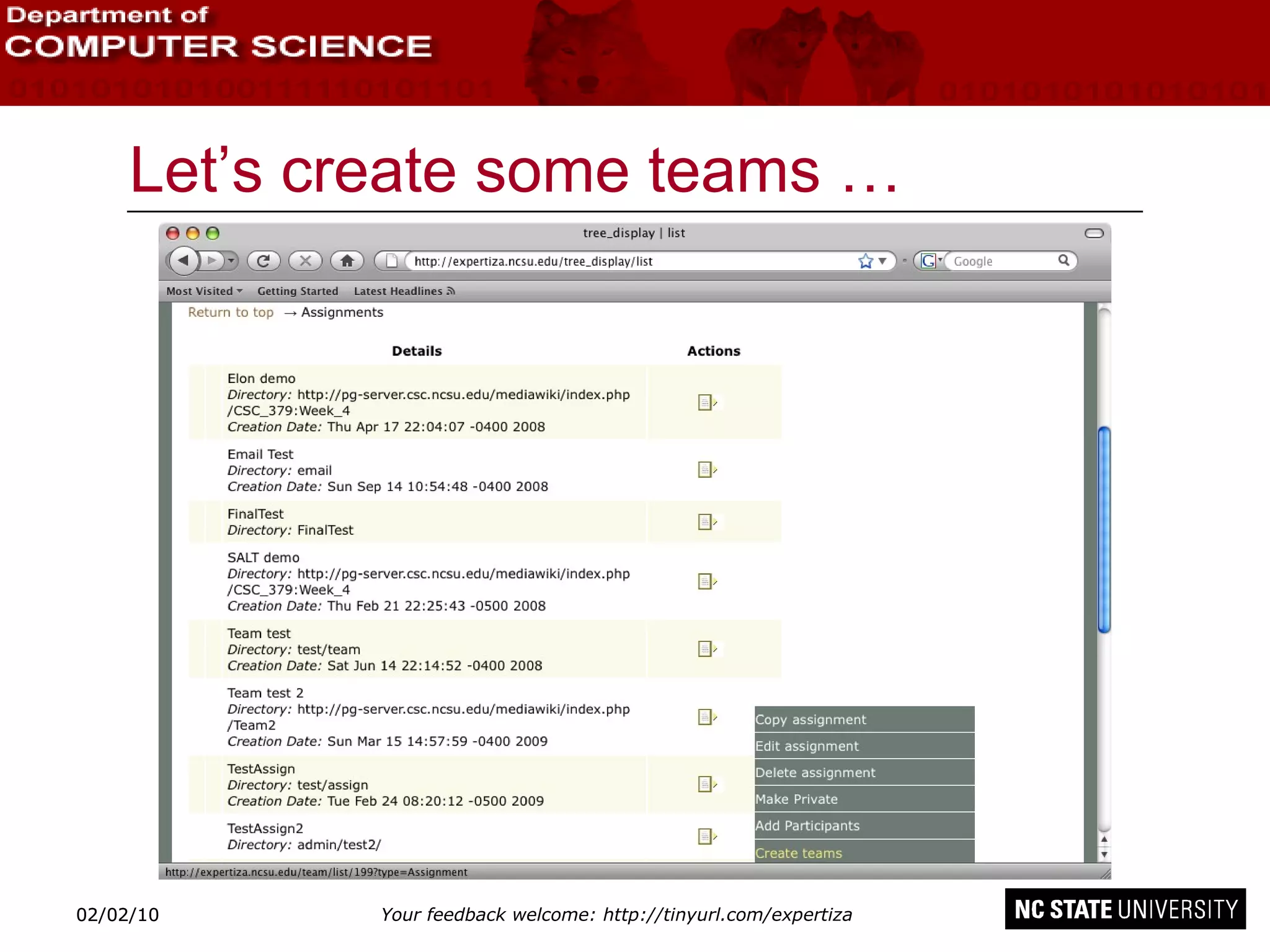
Task: Choose Add Participants in the context menu
Action: pyautogui.click(x=807, y=826)
